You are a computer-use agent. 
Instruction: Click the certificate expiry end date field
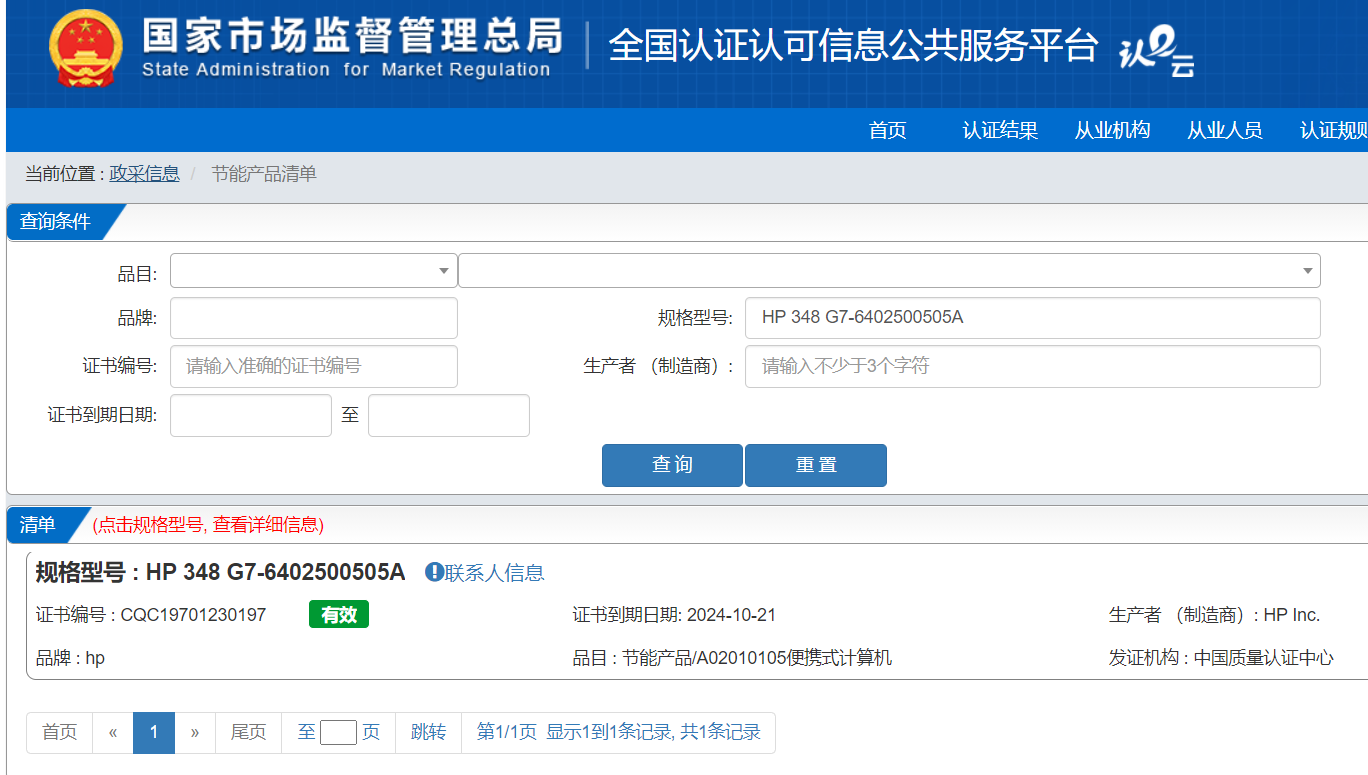pyautogui.click(x=449, y=415)
